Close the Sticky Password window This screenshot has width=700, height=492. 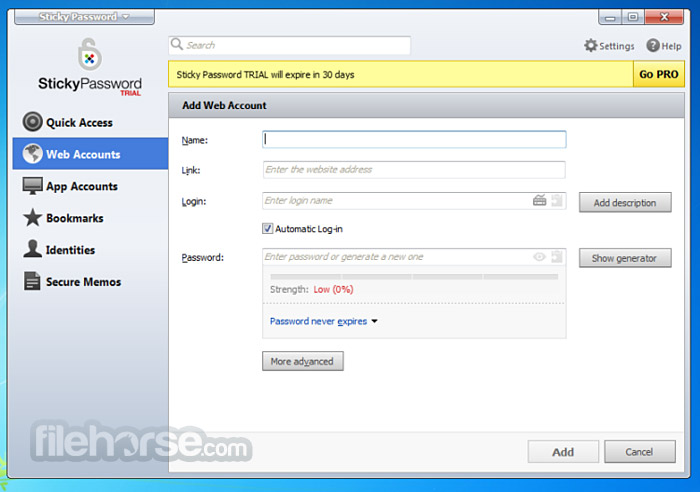pos(664,17)
